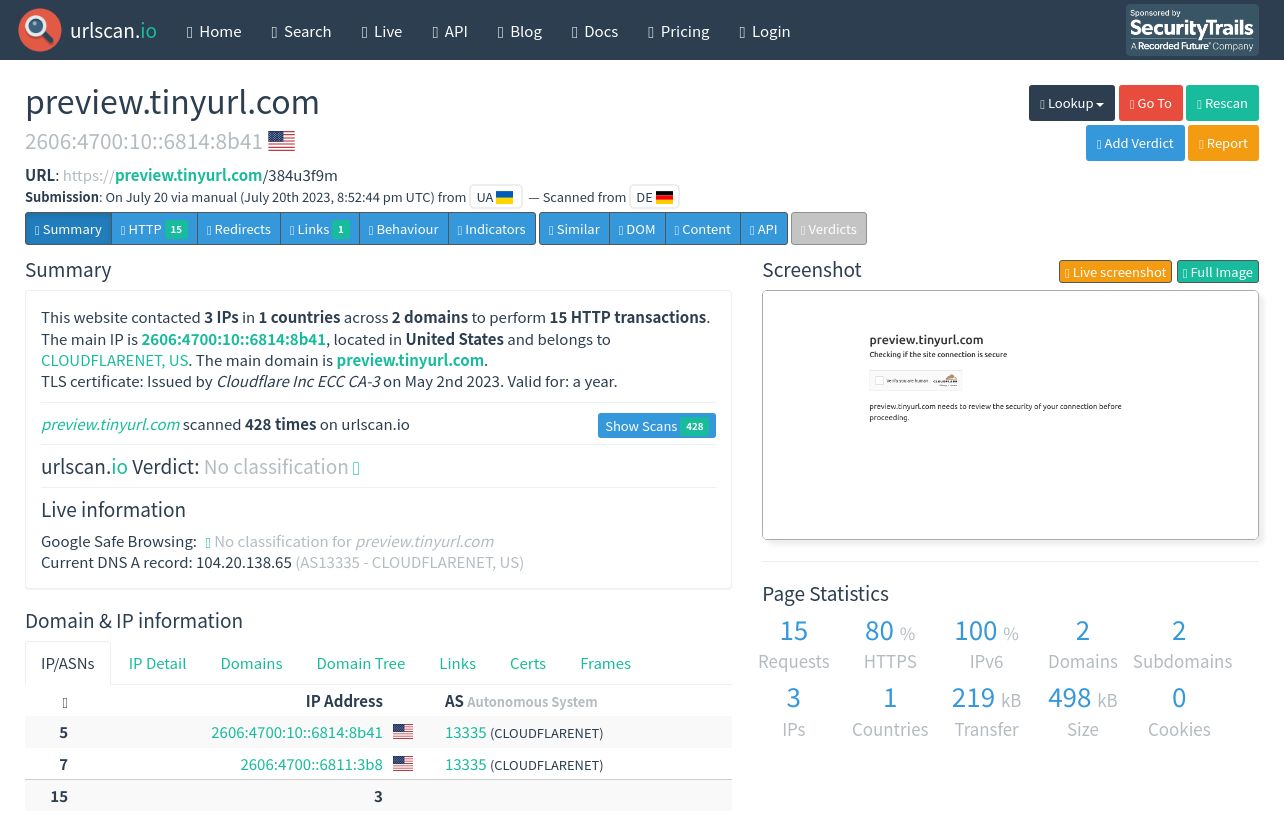
Task: Click Show Scans 428 button
Action: coord(656,426)
